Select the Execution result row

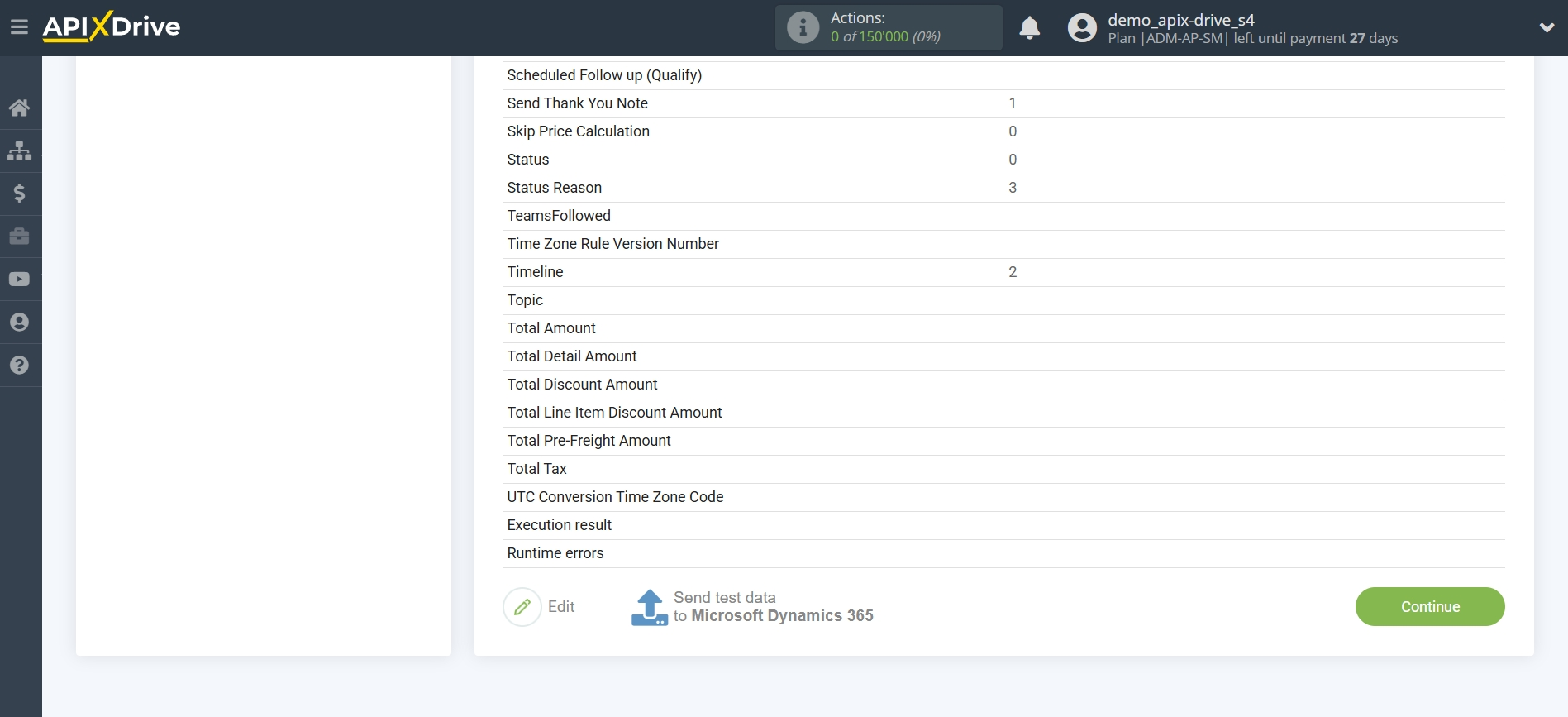(1003, 525)
